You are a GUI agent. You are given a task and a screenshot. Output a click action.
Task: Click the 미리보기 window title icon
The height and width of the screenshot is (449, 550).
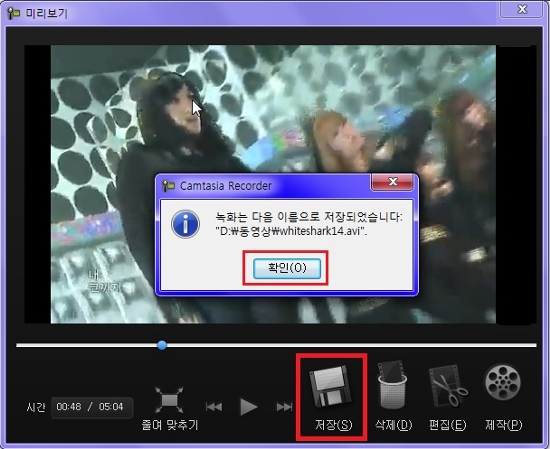pos(13,13)
